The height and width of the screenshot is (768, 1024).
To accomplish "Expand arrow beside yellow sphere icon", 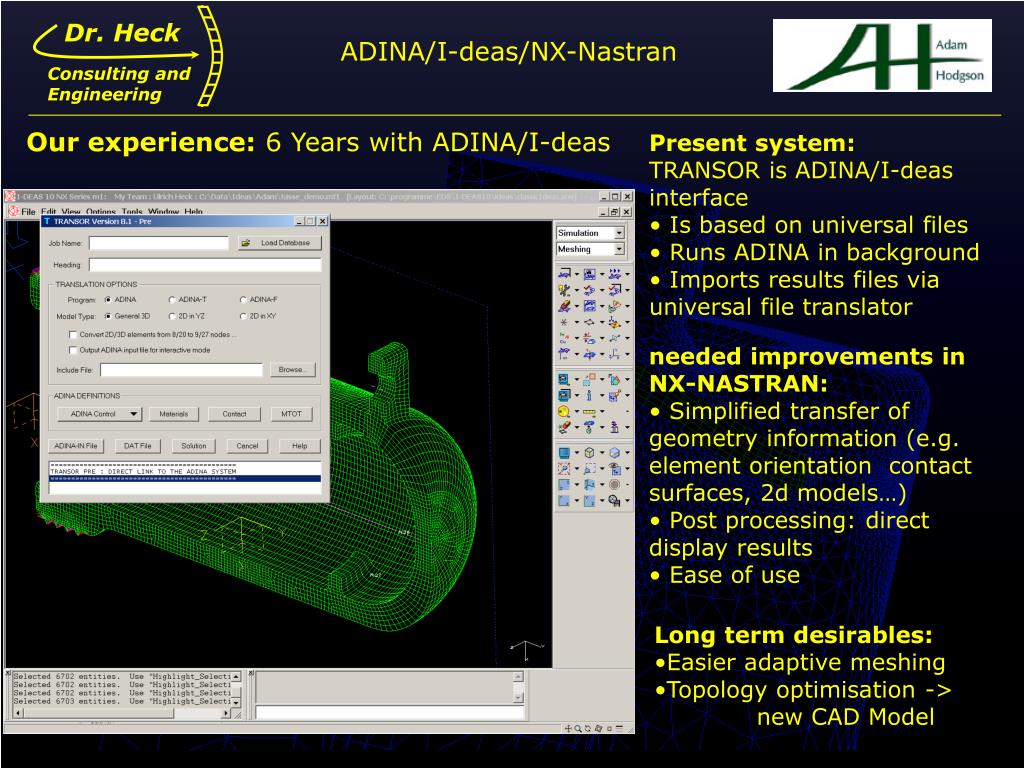I will pos(577,411).
